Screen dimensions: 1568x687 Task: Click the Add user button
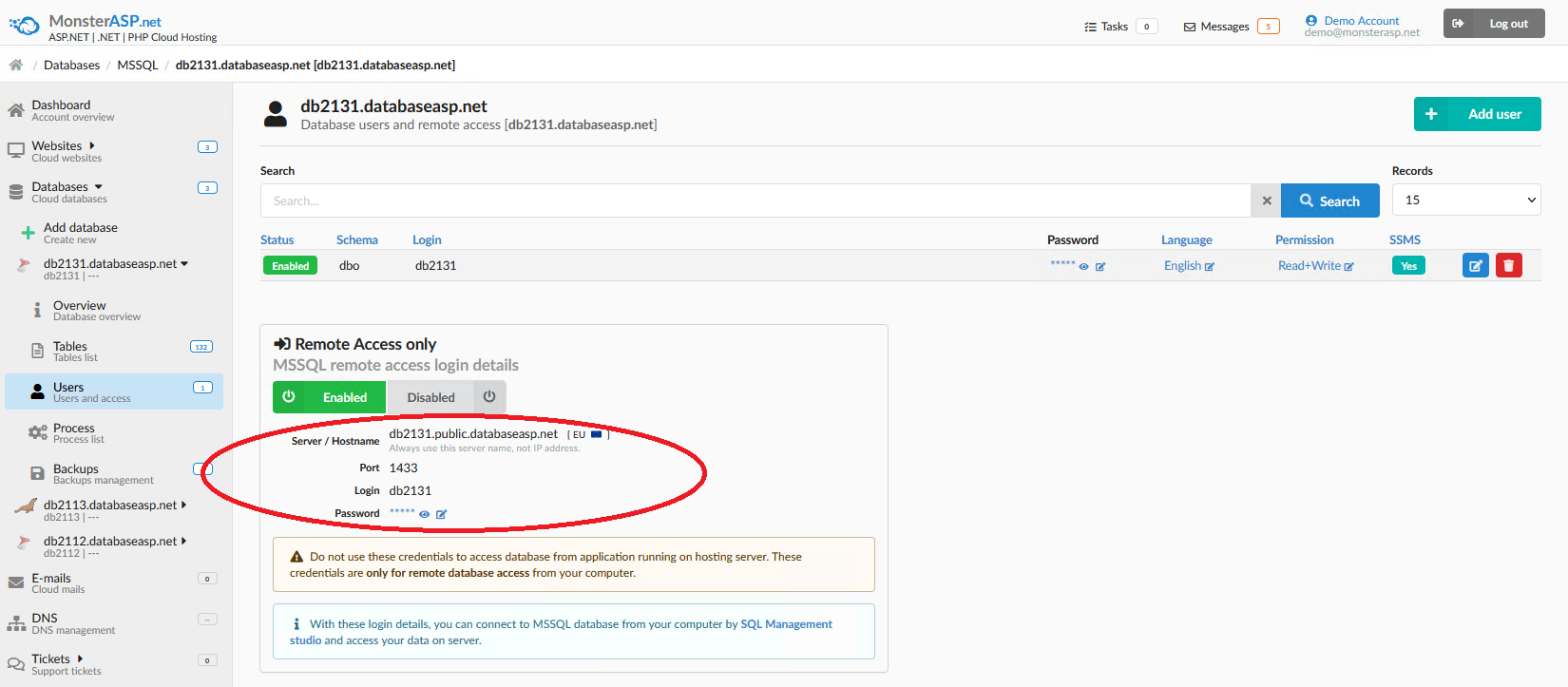[x=1477, y=114]
